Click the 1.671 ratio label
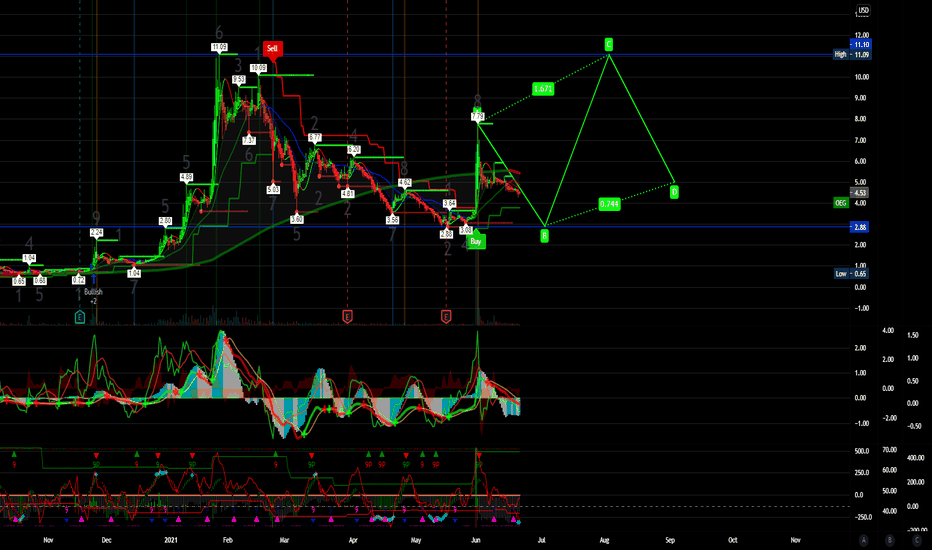Image resolution: width=932 pixels, height=550 pixels. [x=543, y=89]
